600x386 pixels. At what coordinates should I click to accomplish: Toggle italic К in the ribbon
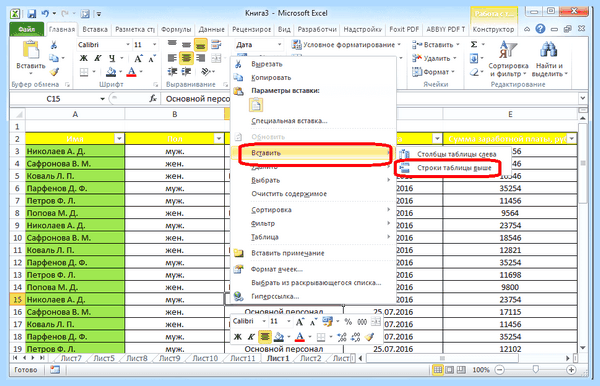[98, 59]
